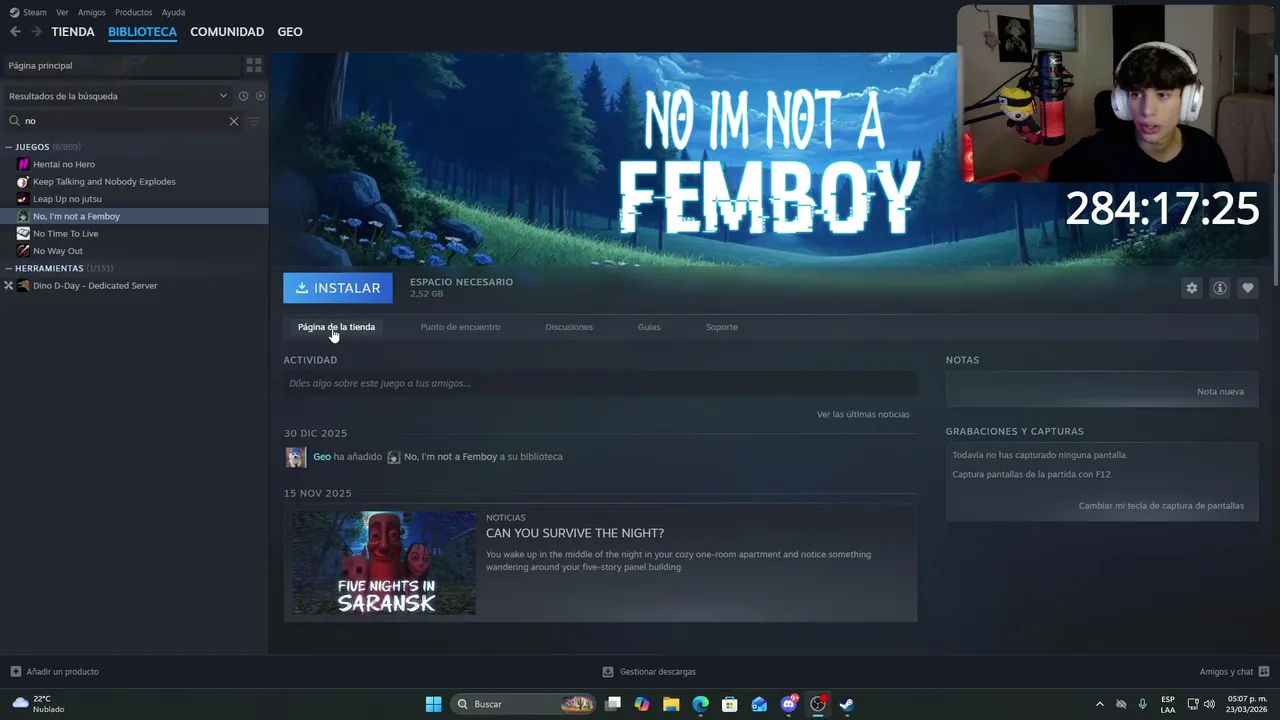Open 'CAN YOU SURVIVE THE NIGHT?' headline

[x=575, y=533]
